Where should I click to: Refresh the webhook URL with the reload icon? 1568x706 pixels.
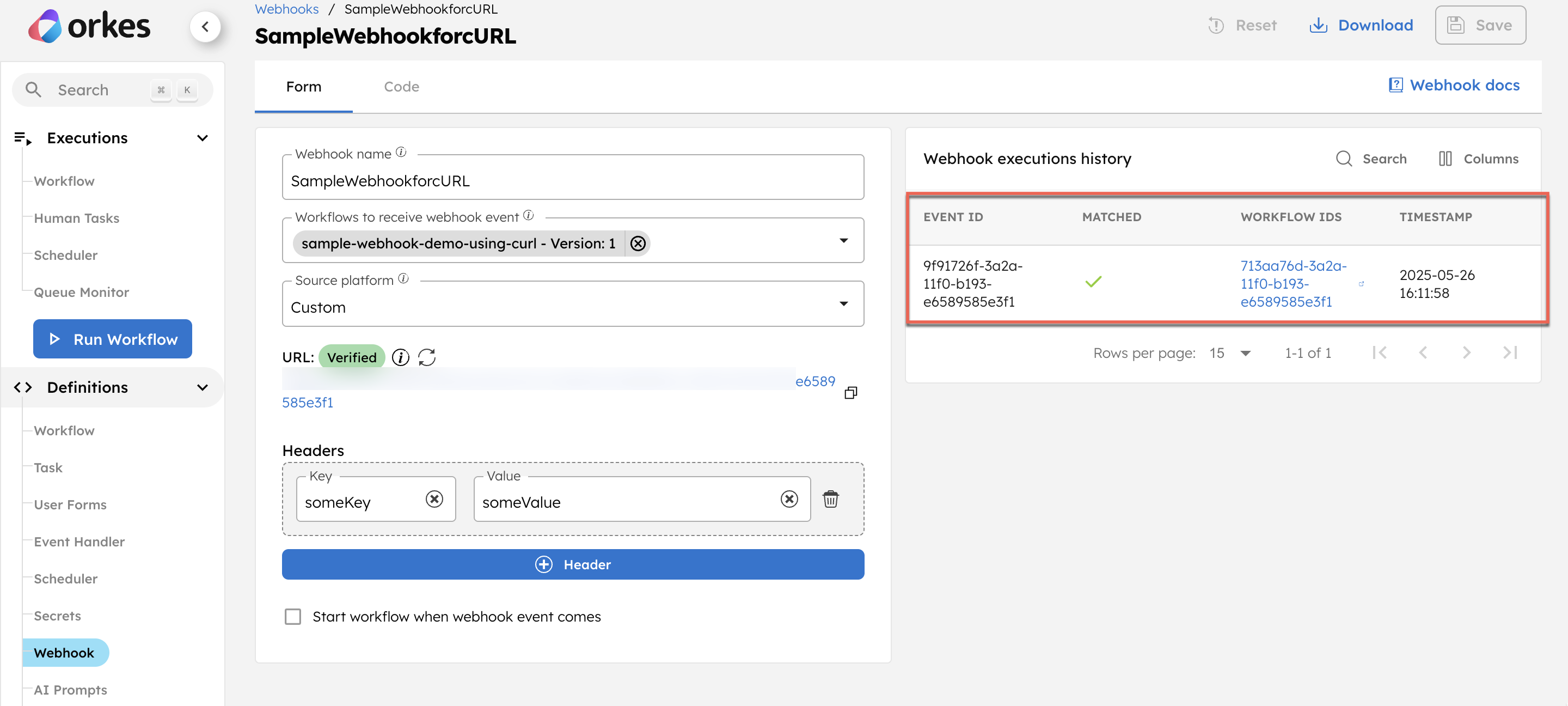point(427,357)
